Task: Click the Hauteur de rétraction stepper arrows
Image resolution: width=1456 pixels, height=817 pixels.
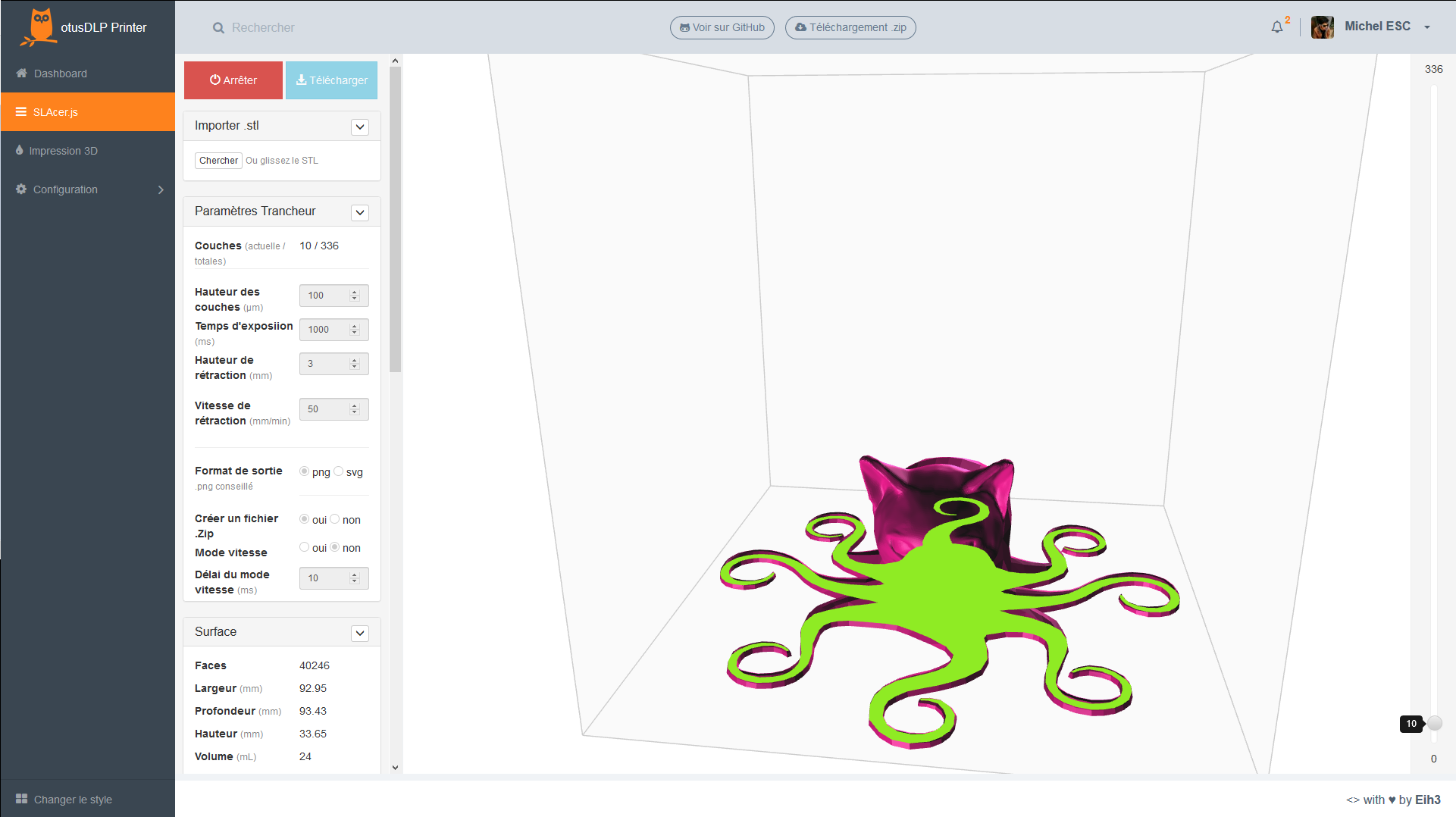Action: click(354, 364)
